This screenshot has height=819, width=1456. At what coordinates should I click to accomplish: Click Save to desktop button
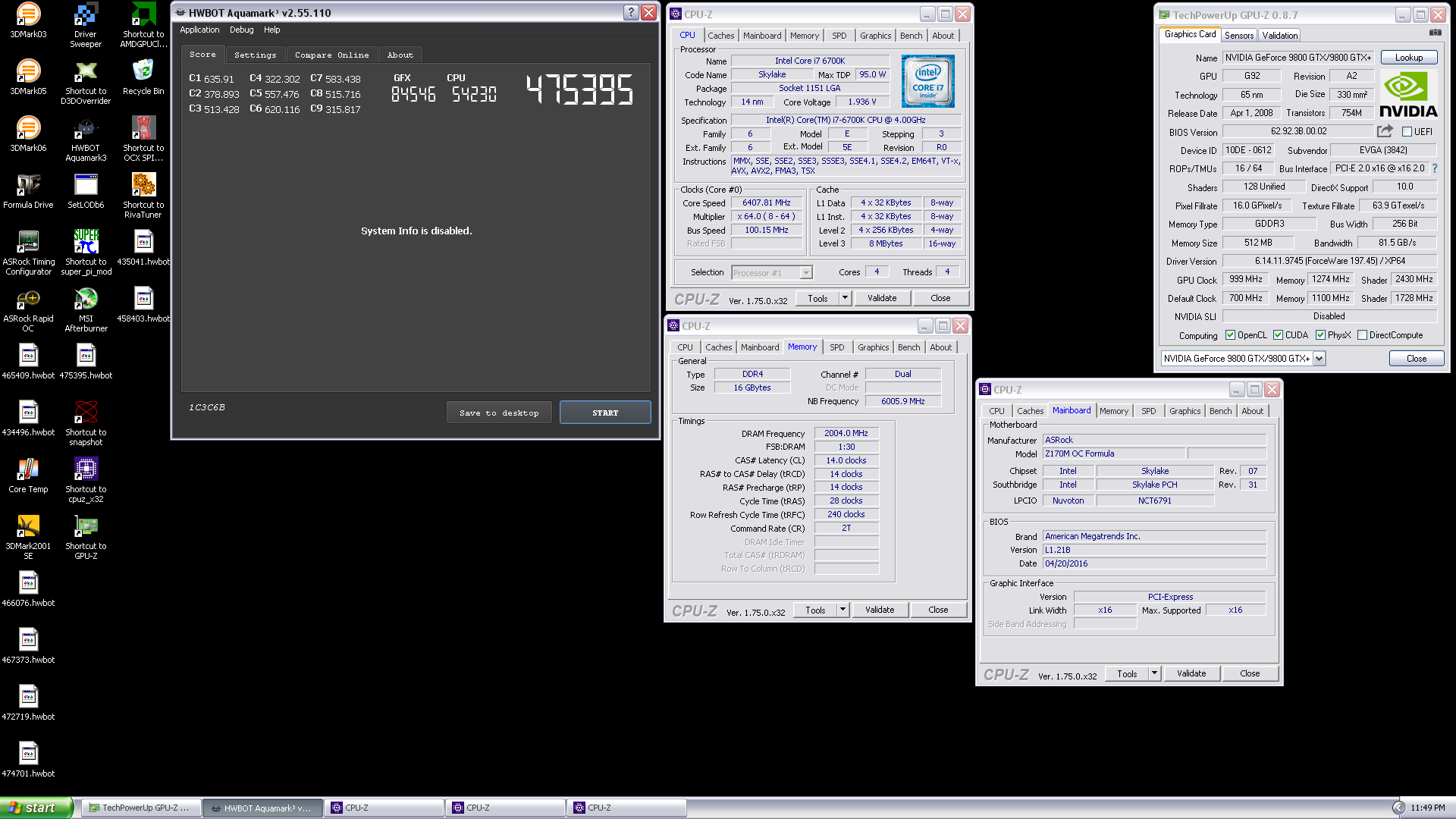[x=499, y=413]
